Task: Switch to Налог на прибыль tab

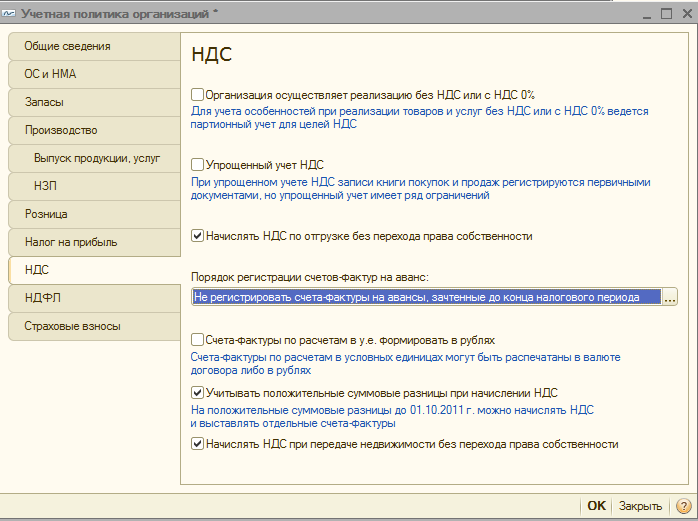Action: pyautogui.click(x=94, y=242)
